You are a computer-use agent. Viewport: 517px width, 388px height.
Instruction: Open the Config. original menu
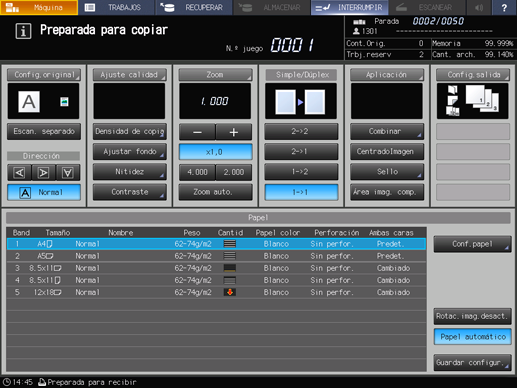coord(44,75)
